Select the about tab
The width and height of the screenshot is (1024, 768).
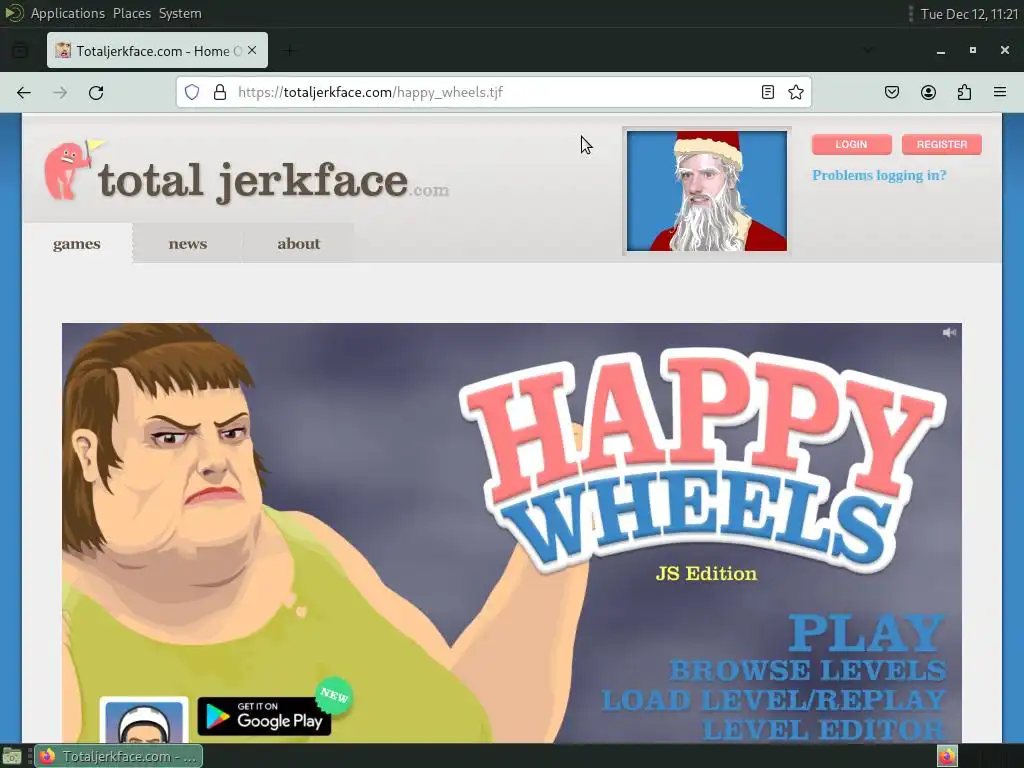pos(298,244)
